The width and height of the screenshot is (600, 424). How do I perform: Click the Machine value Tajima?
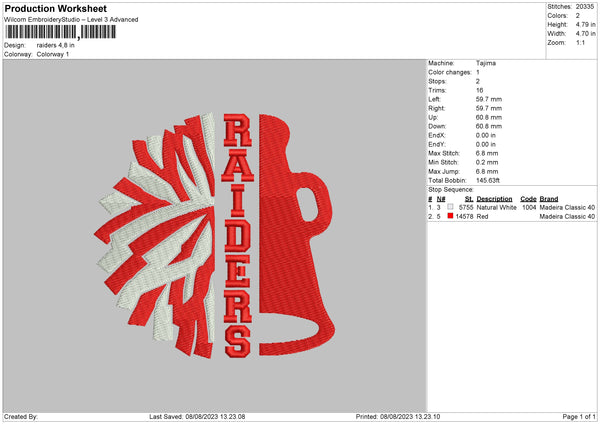pos(486,63)
